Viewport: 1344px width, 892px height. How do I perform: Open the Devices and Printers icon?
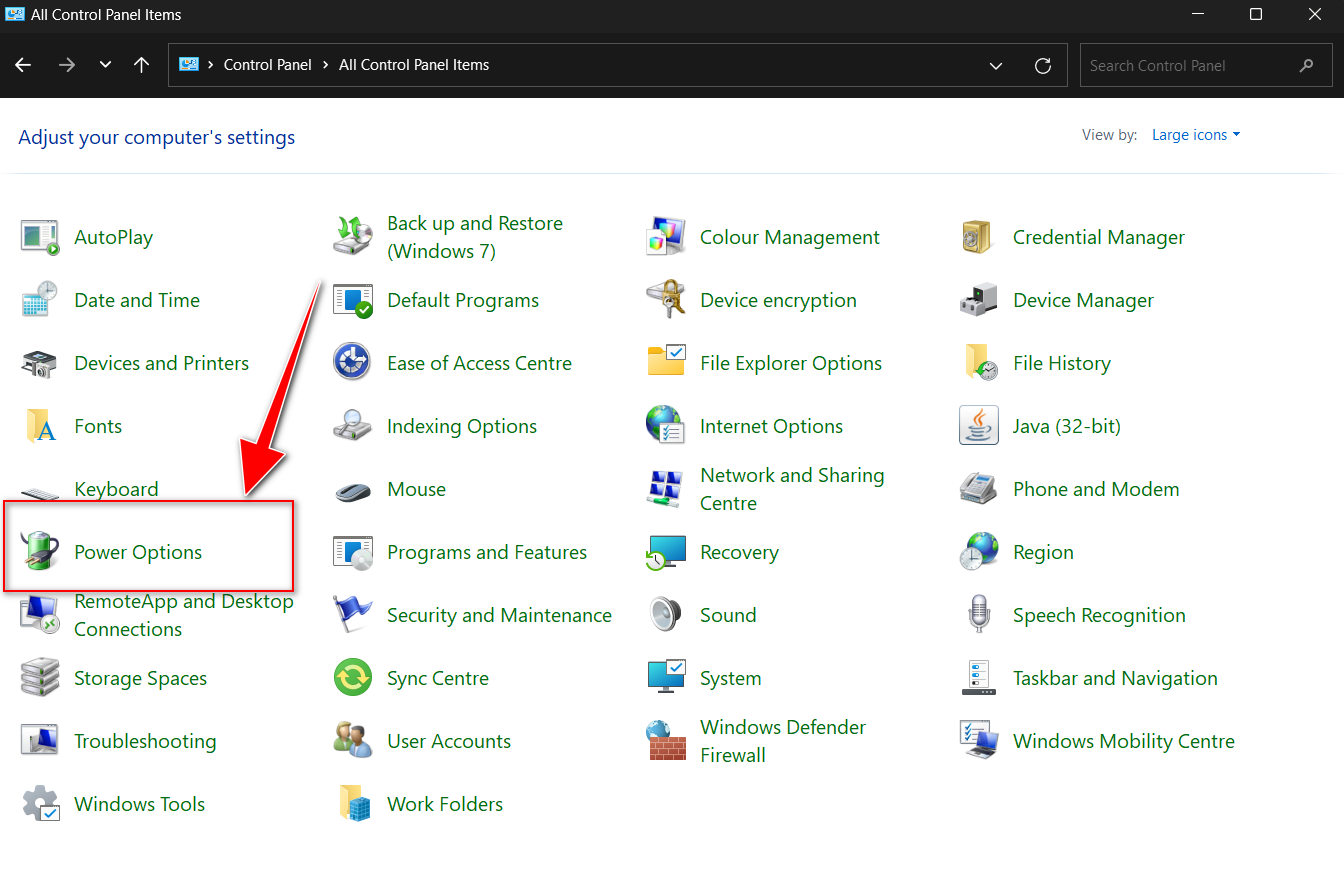40,364
